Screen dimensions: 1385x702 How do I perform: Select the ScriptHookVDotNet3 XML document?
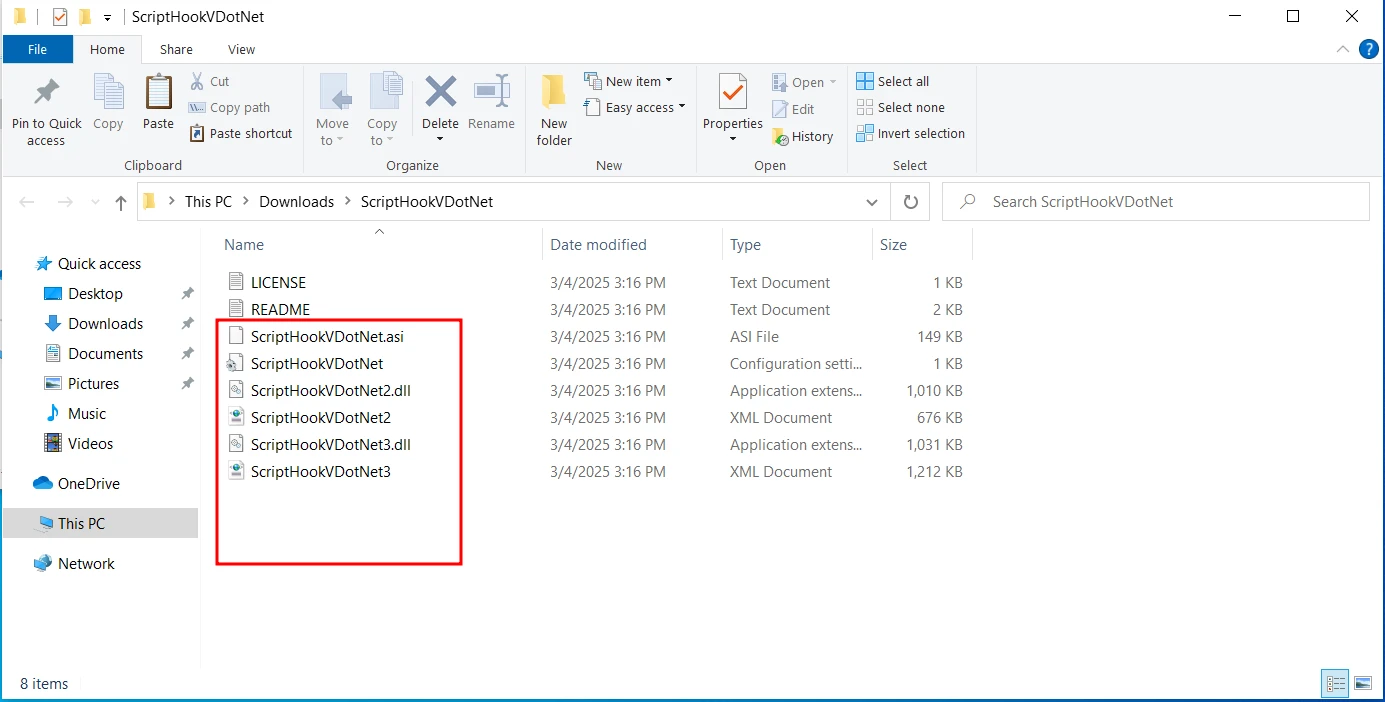(x=321, y=472)
